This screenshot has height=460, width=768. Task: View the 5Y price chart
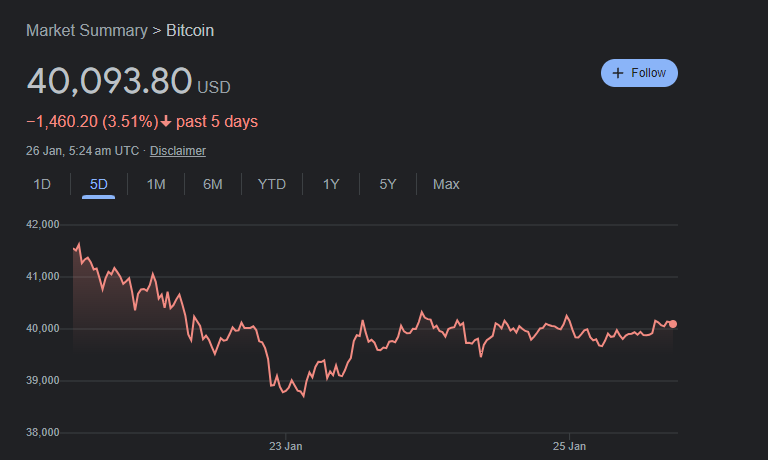pos(388,184)
